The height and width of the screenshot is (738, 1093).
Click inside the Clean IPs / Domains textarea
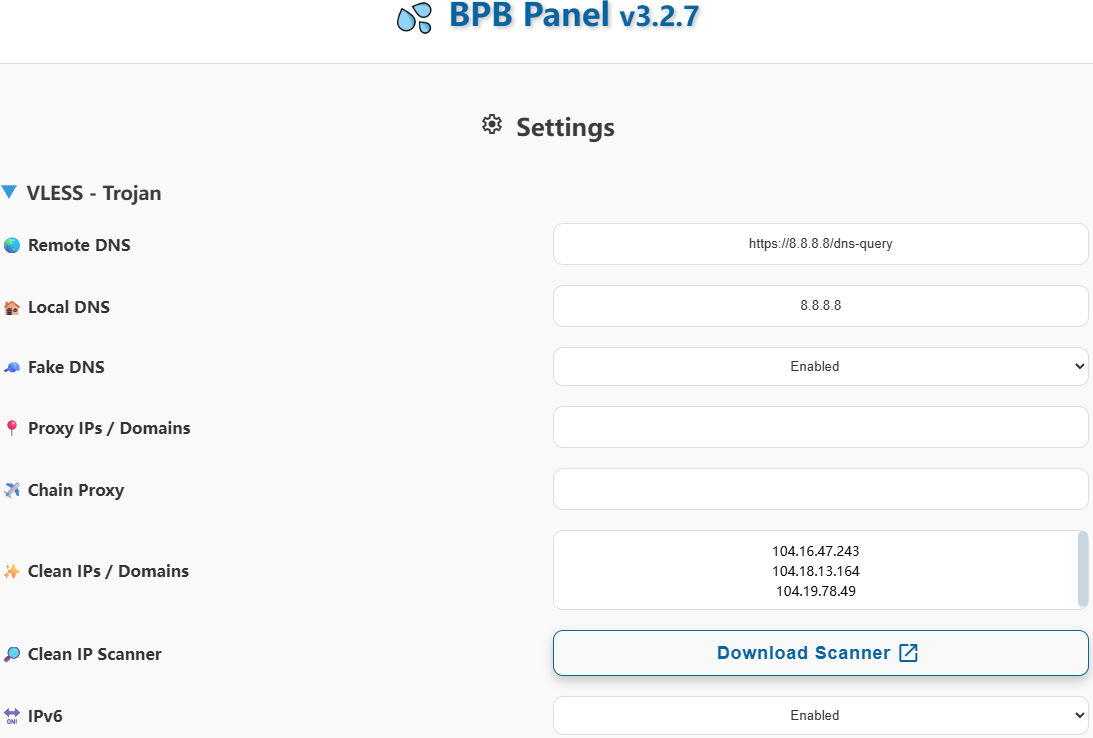point(814,570)
